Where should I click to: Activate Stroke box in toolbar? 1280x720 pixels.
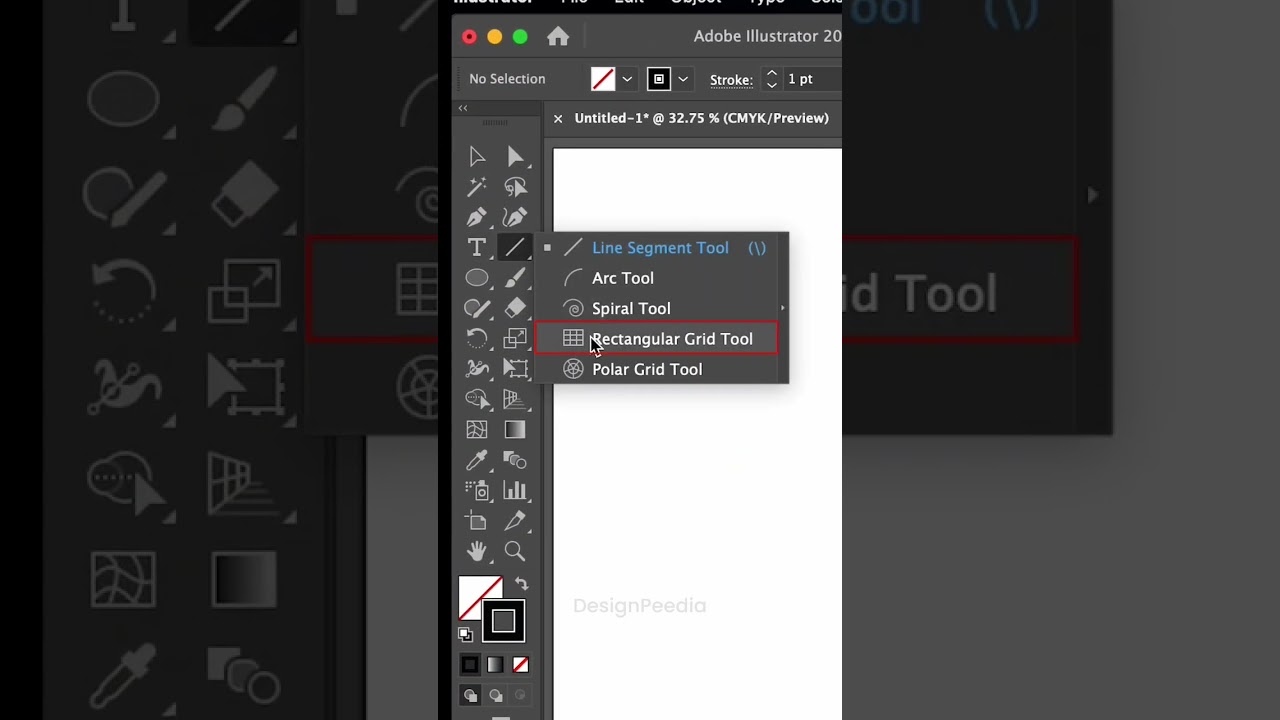[x=503, y=621]
